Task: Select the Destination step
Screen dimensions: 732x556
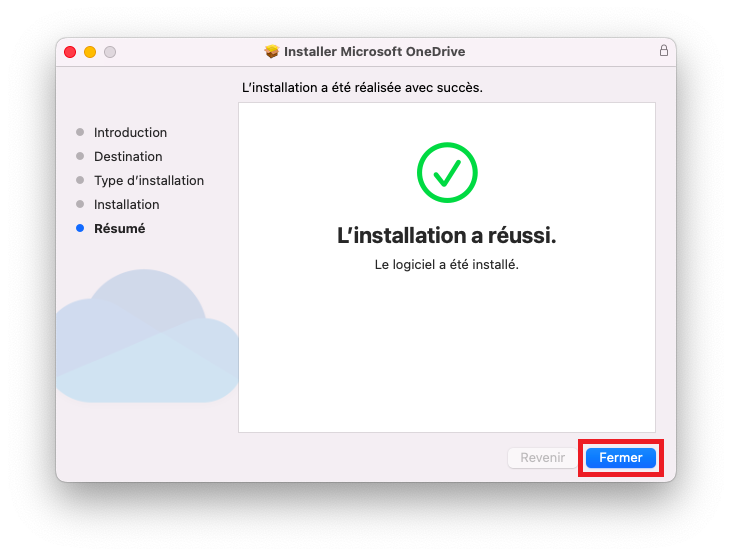Action: 128,156
